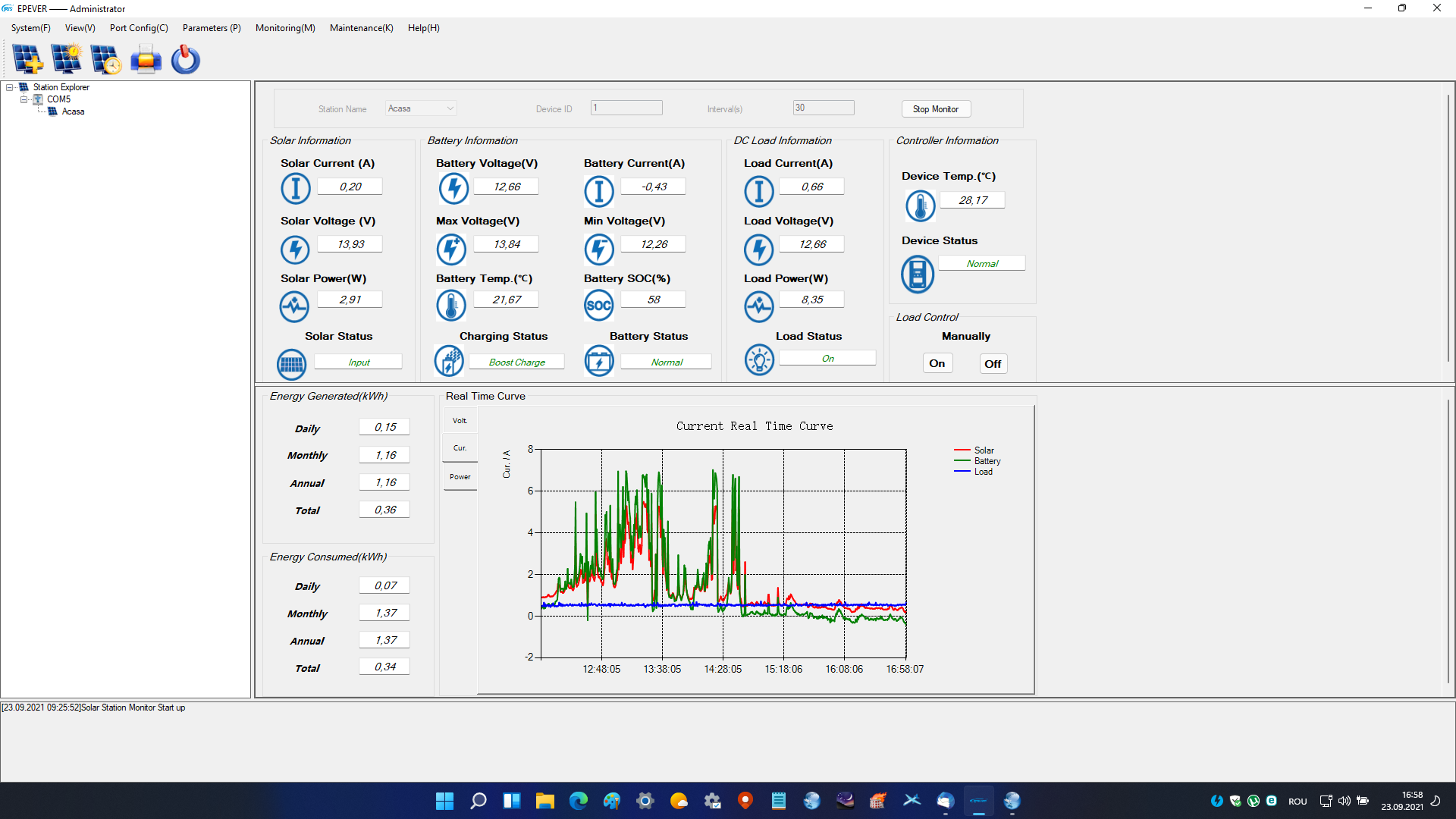Collapse the Station Explorer tree node
This screenshot has width=1456, height=819.
click(10, 87)
